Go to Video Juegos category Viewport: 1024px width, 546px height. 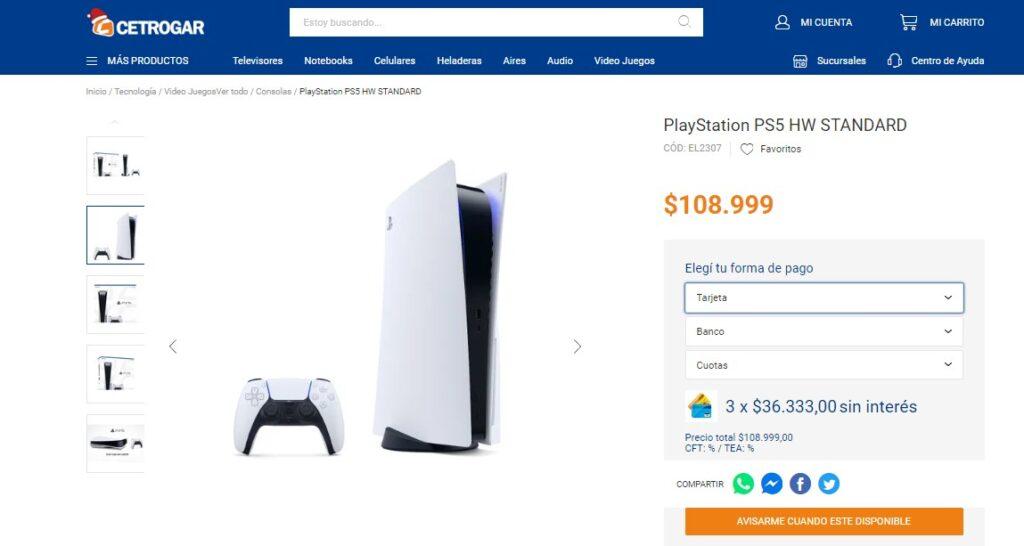[624, 61]
